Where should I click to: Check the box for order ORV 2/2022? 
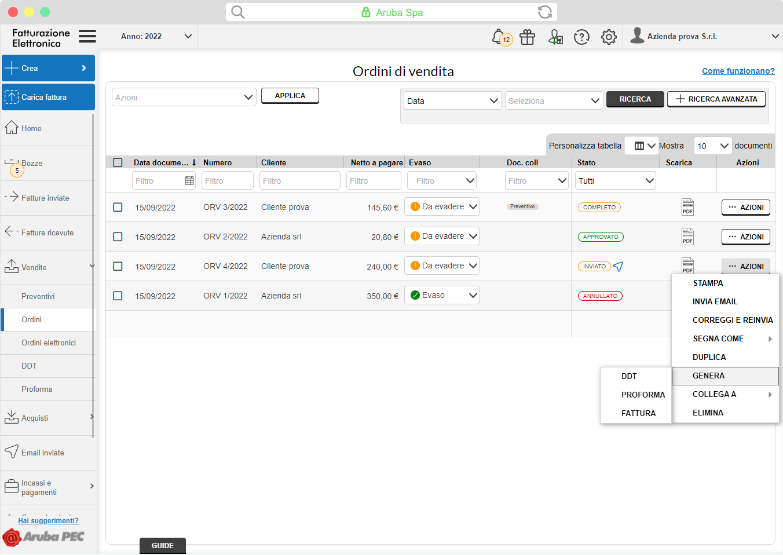(x=117, y=236)
